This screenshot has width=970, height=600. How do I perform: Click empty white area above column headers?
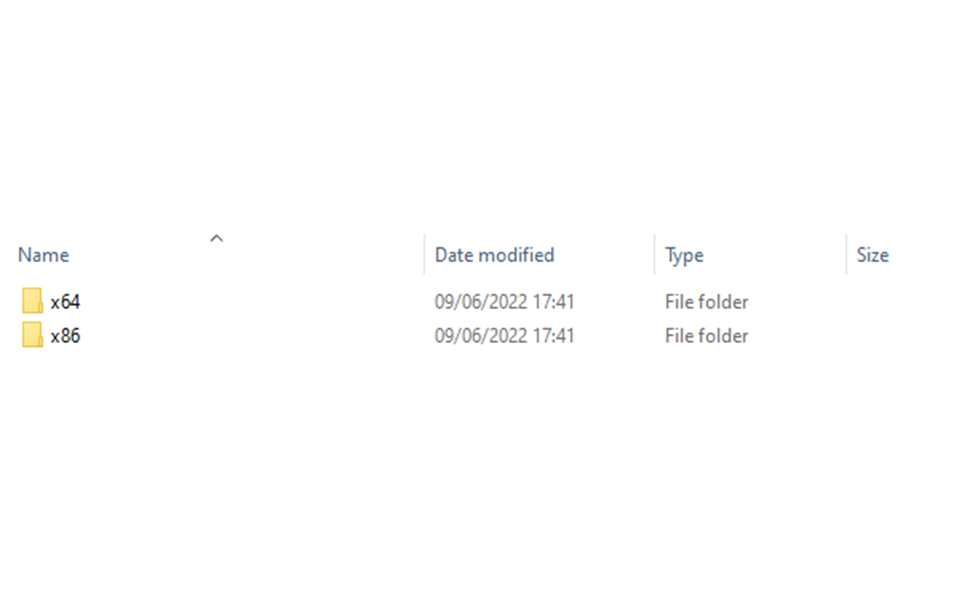coord(483,111)
